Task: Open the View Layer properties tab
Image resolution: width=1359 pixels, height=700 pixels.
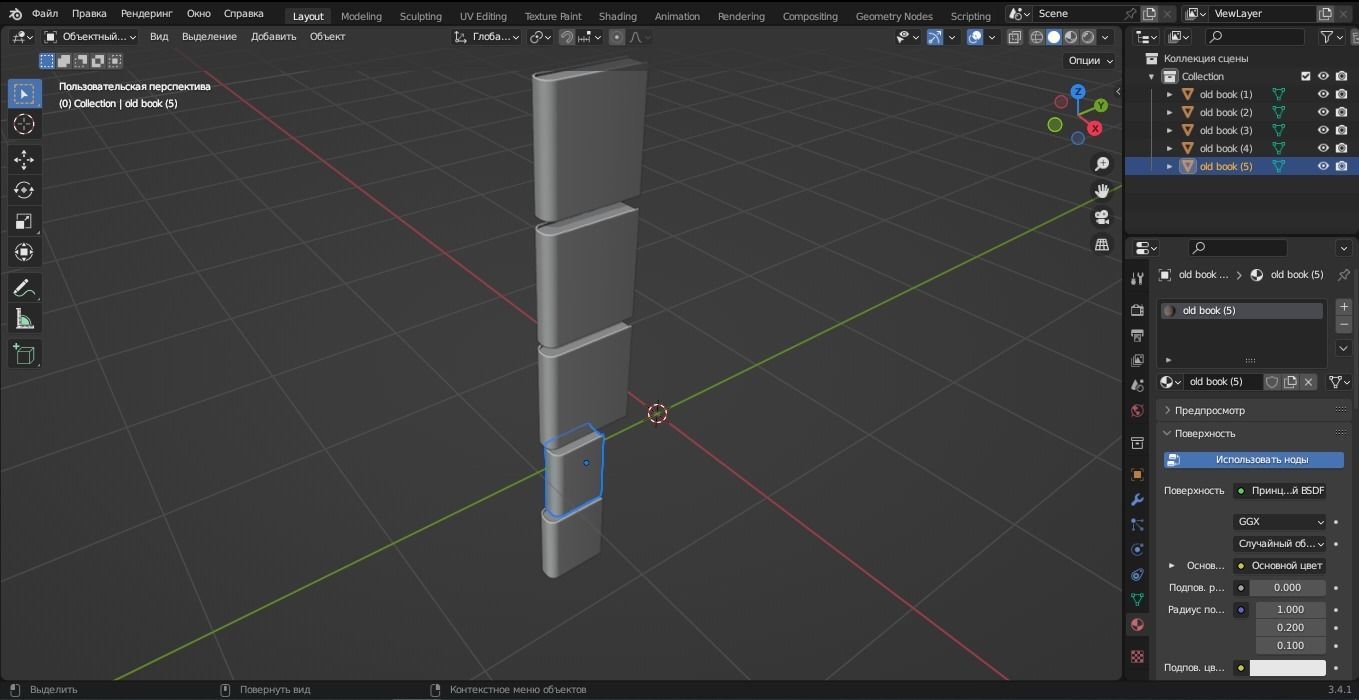Action: point(1137,360)
